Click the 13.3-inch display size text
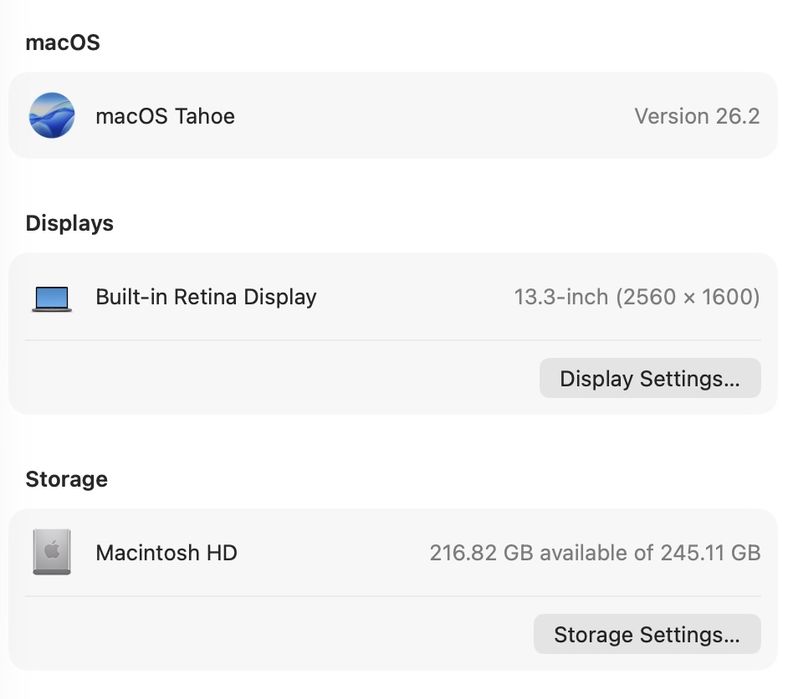 pyautogui.click(x=561, y=297)
